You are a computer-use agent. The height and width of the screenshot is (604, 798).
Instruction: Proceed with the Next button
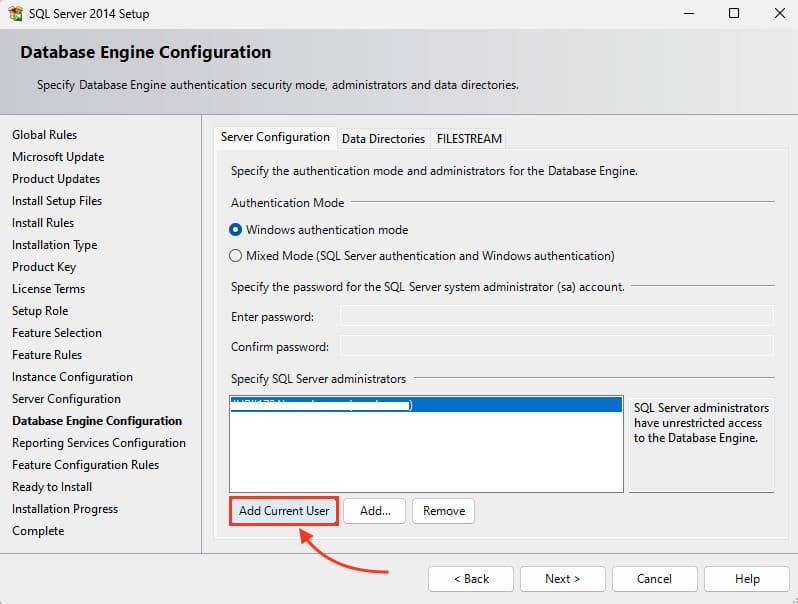(562, 578)
